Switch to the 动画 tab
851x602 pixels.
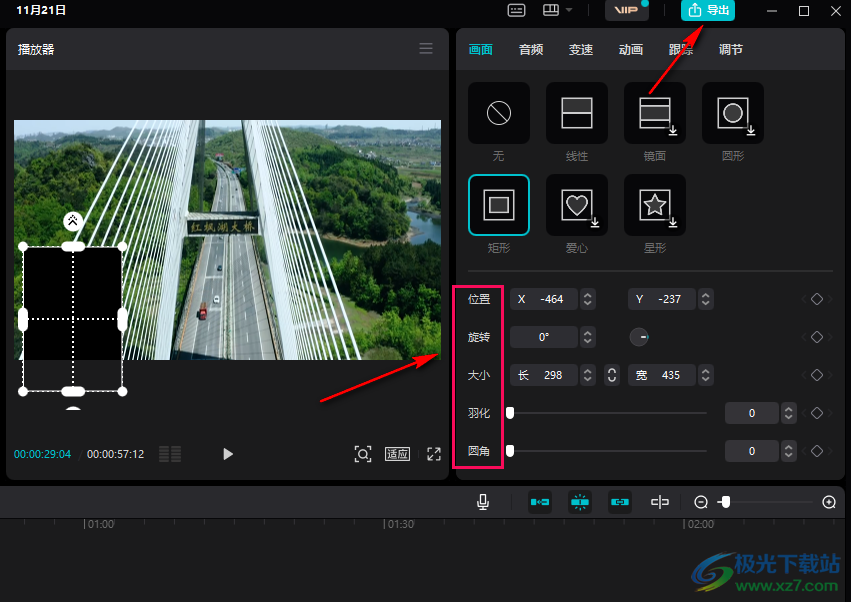pyautogui.click(x=631, y=49)
